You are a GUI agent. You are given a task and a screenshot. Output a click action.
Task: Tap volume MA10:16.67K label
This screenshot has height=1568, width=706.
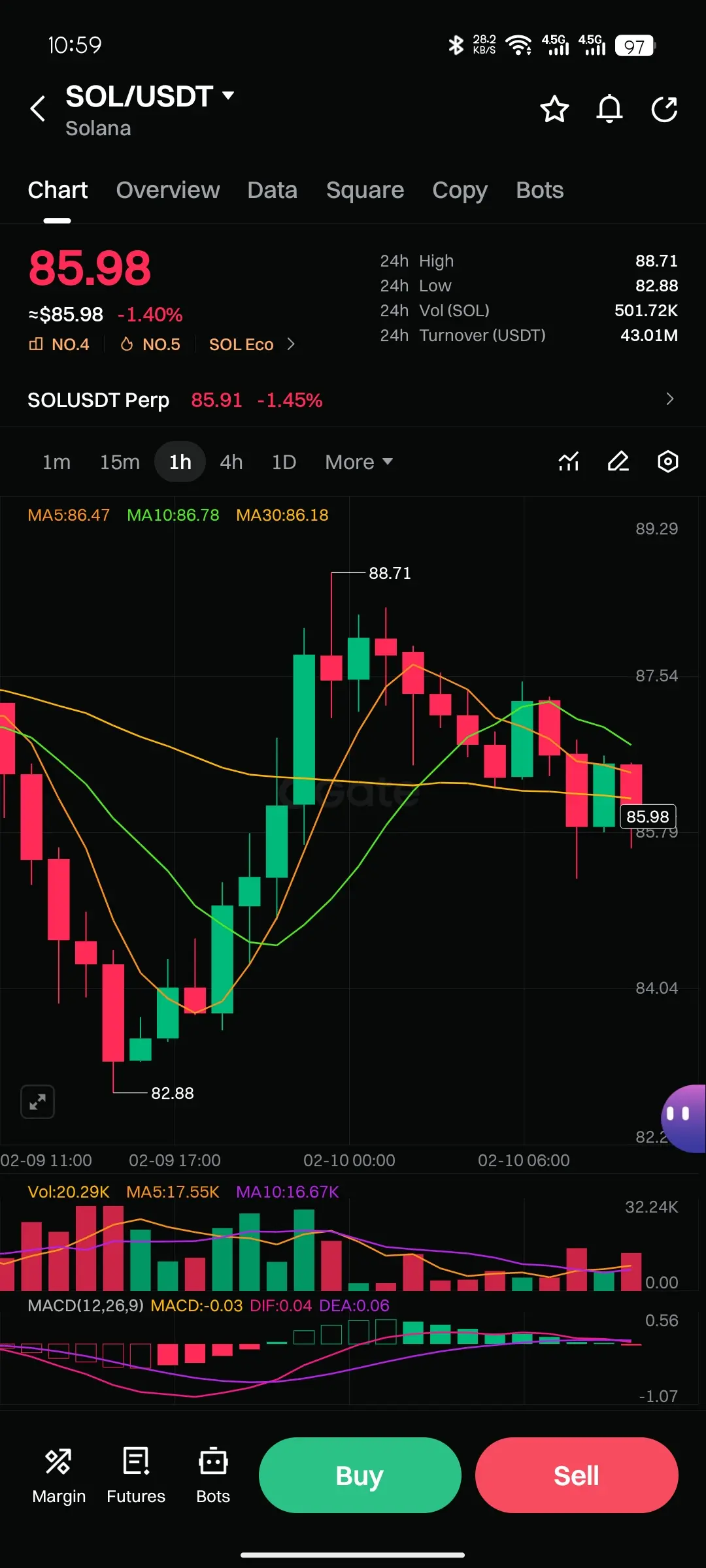pyautogui.click(x=288, y=1192)
